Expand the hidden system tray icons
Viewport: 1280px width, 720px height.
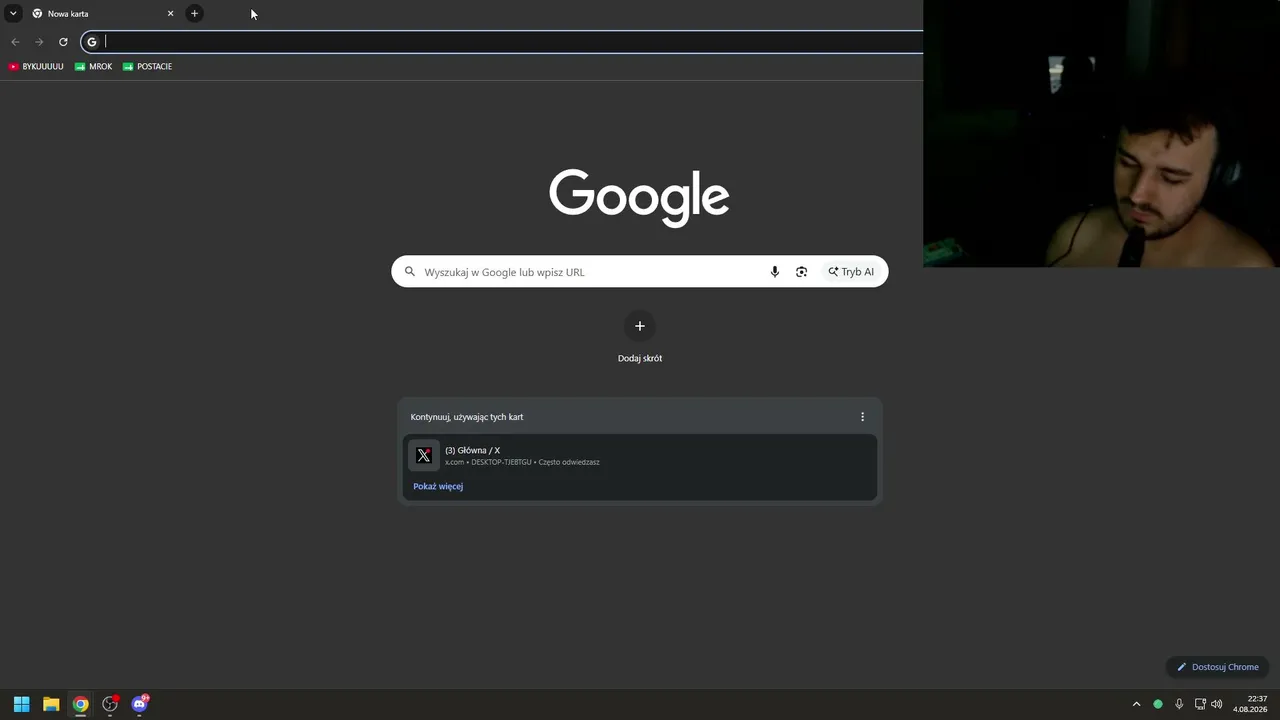pos(1136,704)
